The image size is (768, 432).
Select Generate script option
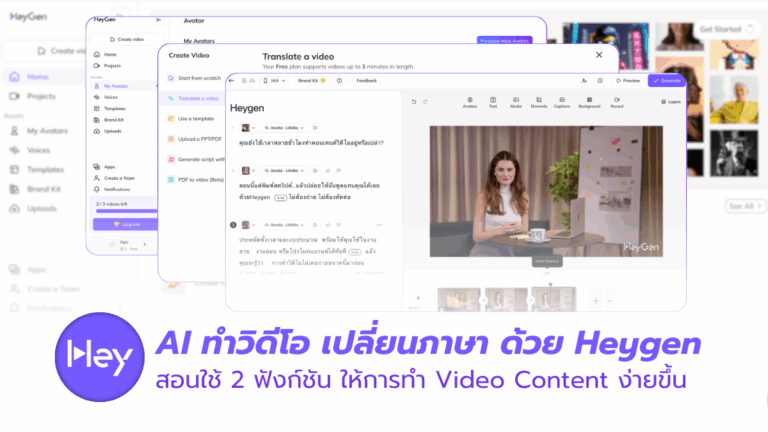tap(195, 159)
